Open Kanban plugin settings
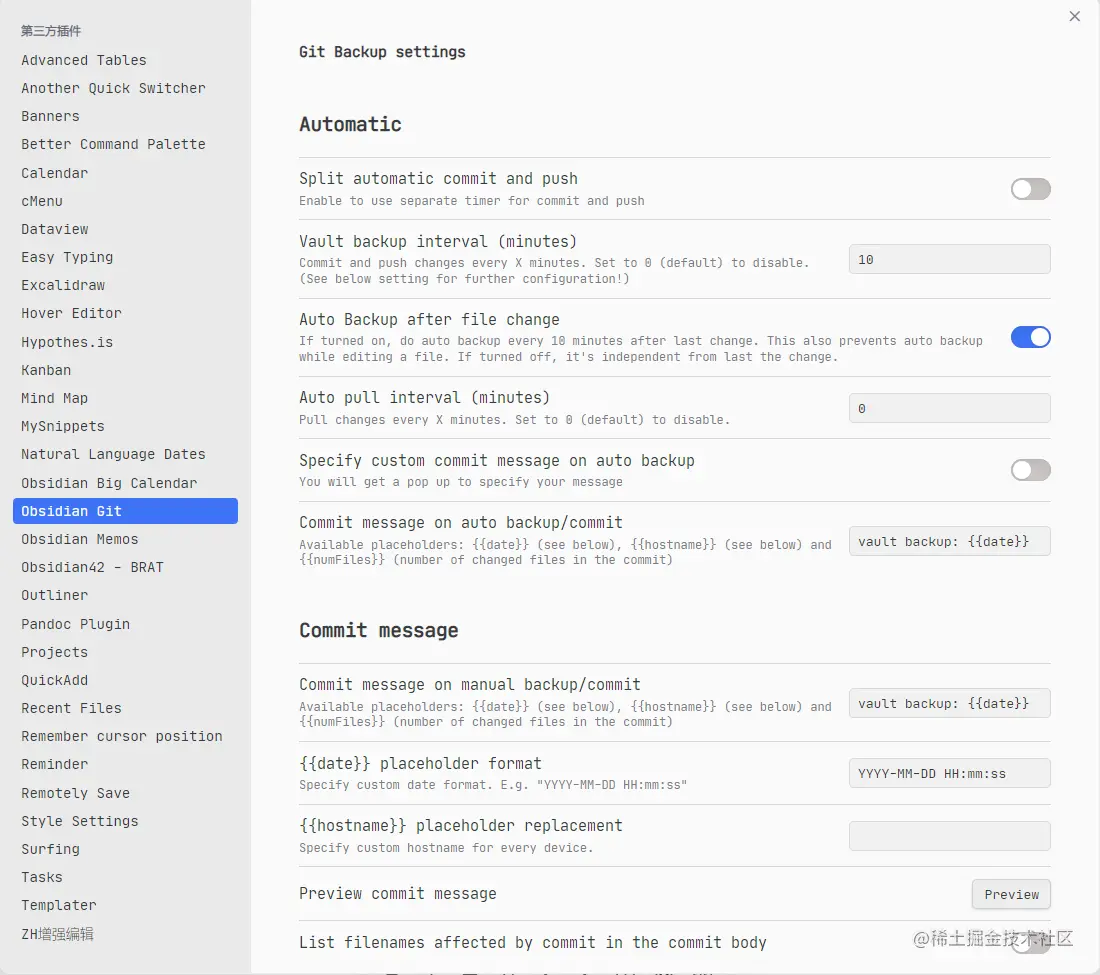Viewport: 1100px width, 975px height. point(125,370)
